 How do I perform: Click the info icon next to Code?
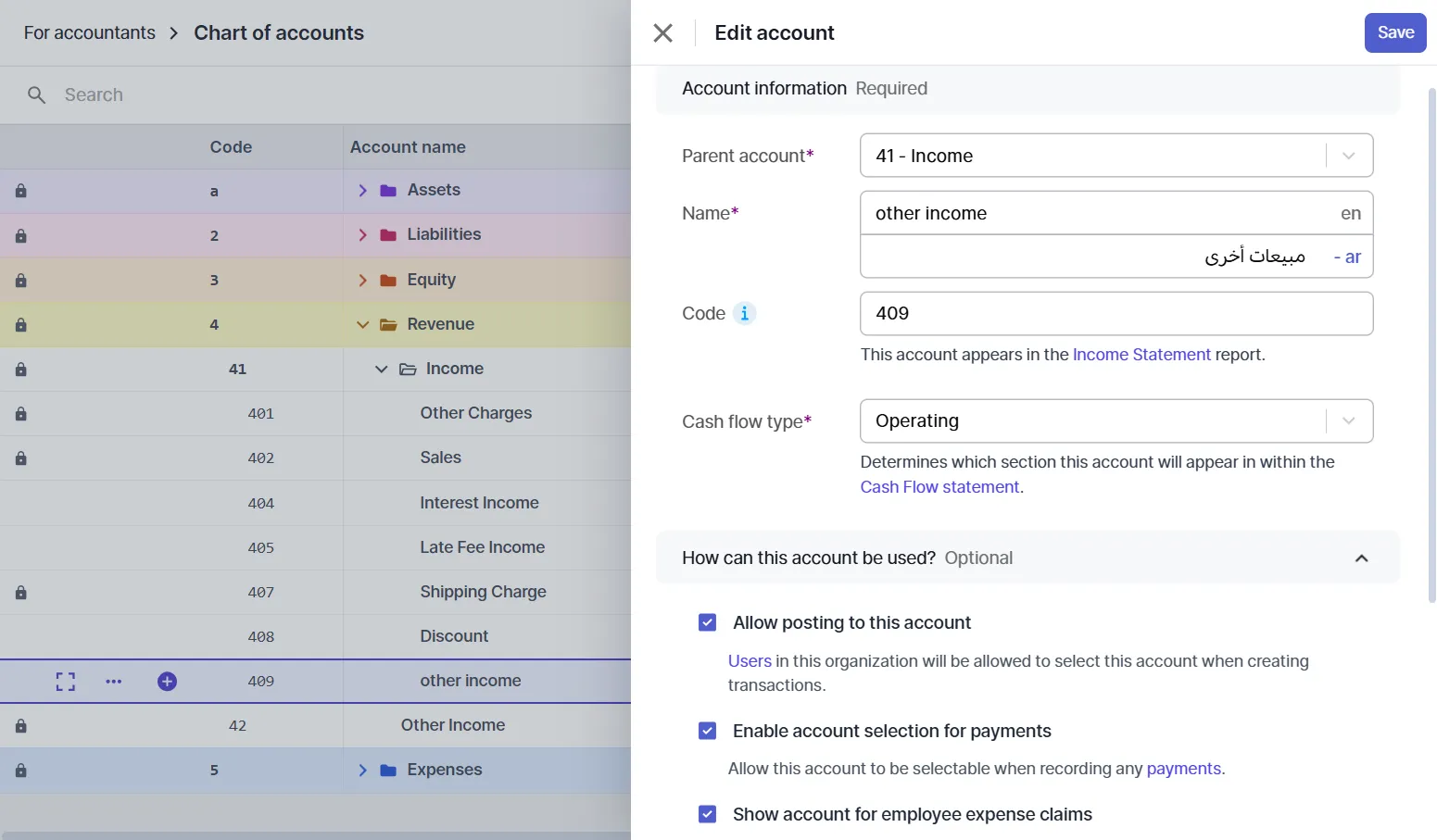click(745, 313)
